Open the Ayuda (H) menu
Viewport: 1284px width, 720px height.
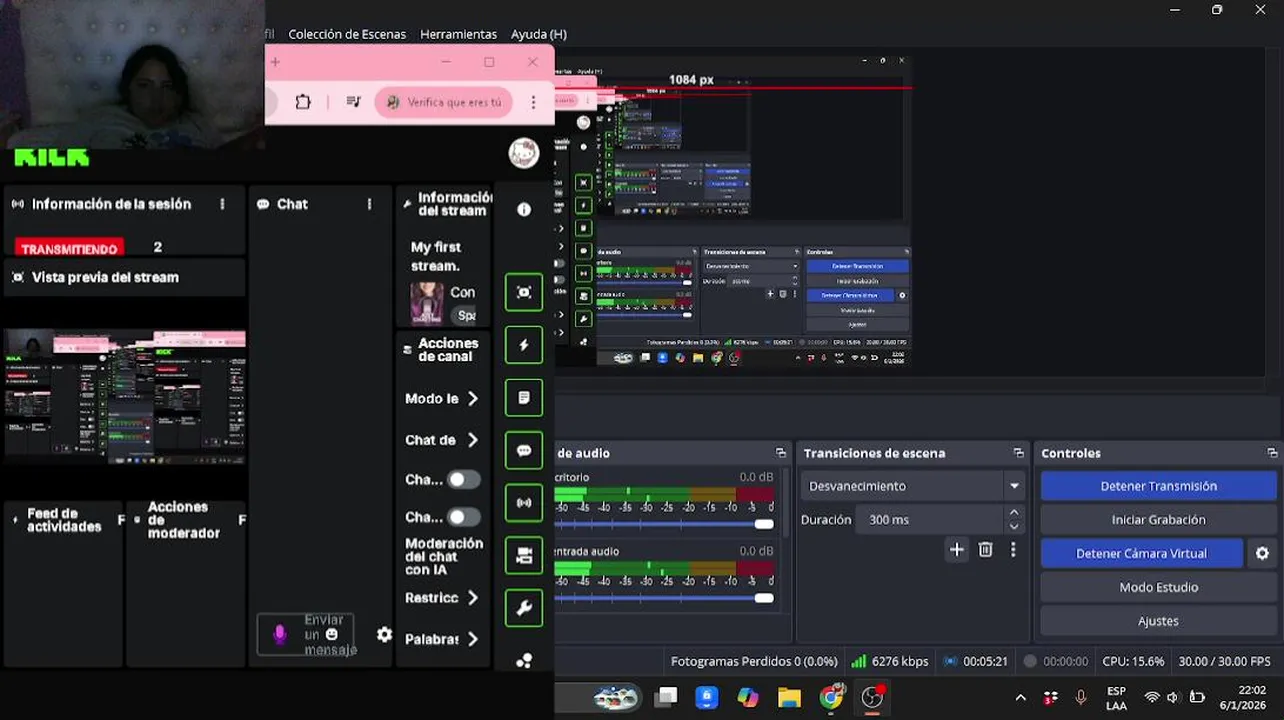539,34
